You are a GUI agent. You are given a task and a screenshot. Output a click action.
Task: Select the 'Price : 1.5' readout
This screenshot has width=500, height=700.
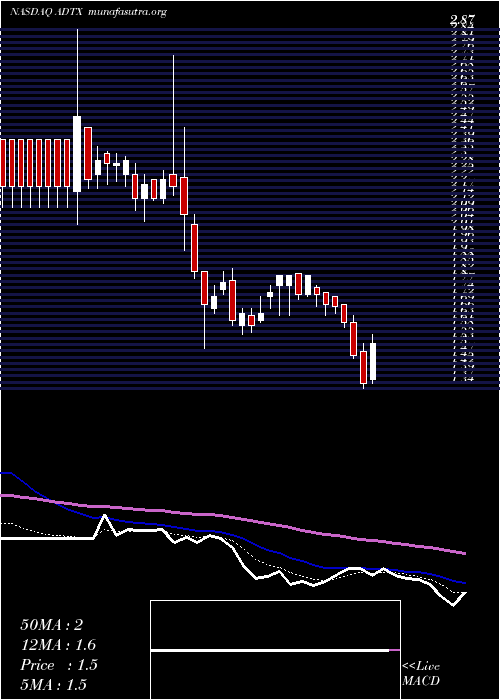tap(58, 665)
